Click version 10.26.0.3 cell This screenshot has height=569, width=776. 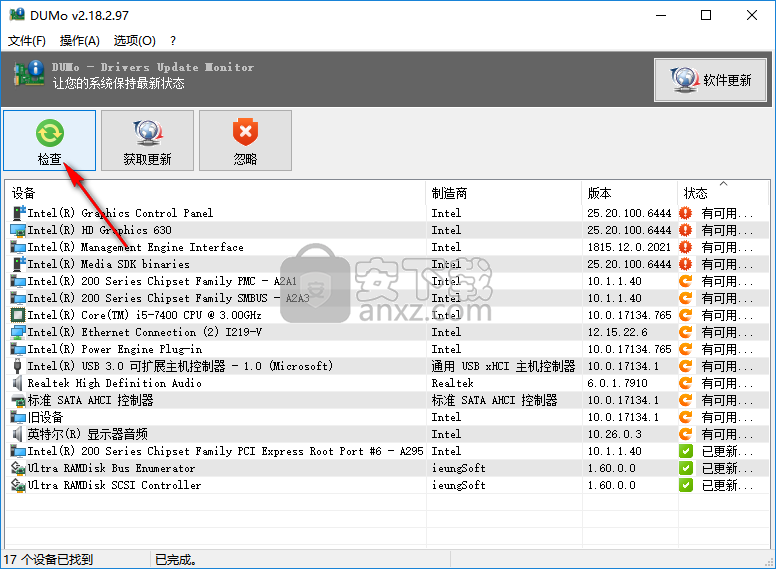tap(614, 434)
